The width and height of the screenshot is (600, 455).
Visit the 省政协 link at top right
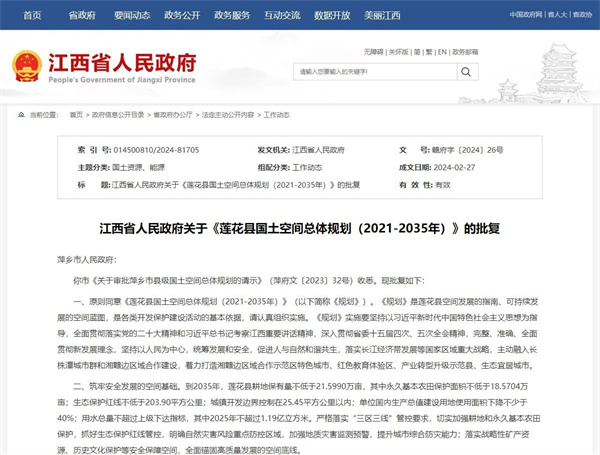(x=582, y=15)
